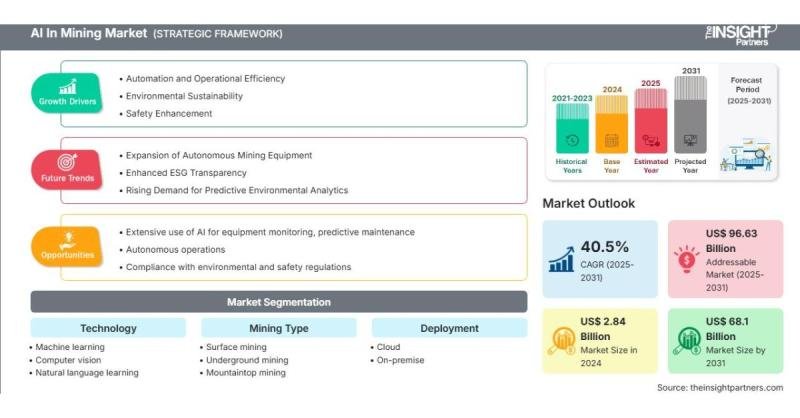Select the Technology segment header
This screenshot has width=800, height=418.
(108, 328)
